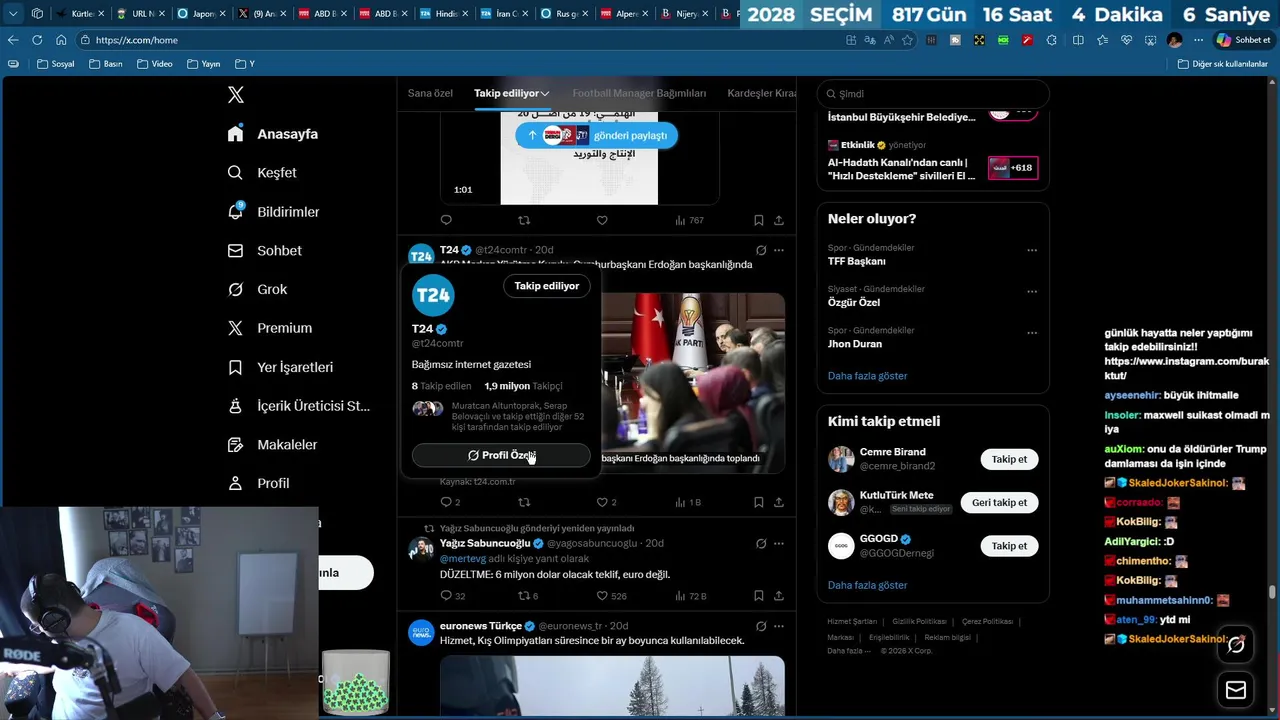Click Daha fazla göster under Kimi takip etmeli
The image size is (1280, 720).
coord(867,585)
